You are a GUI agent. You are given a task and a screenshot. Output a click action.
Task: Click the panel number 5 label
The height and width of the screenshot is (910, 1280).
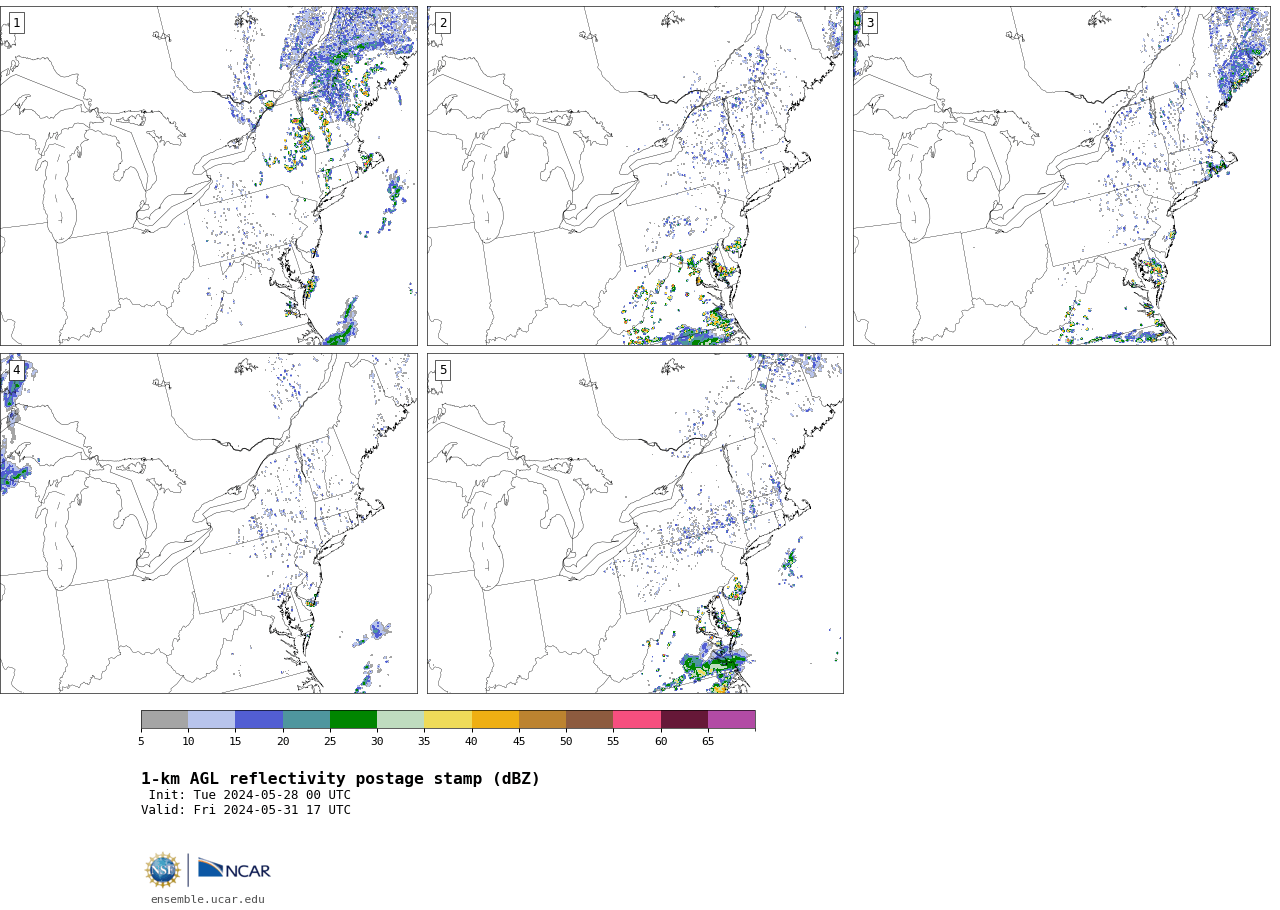pos(443,370)
